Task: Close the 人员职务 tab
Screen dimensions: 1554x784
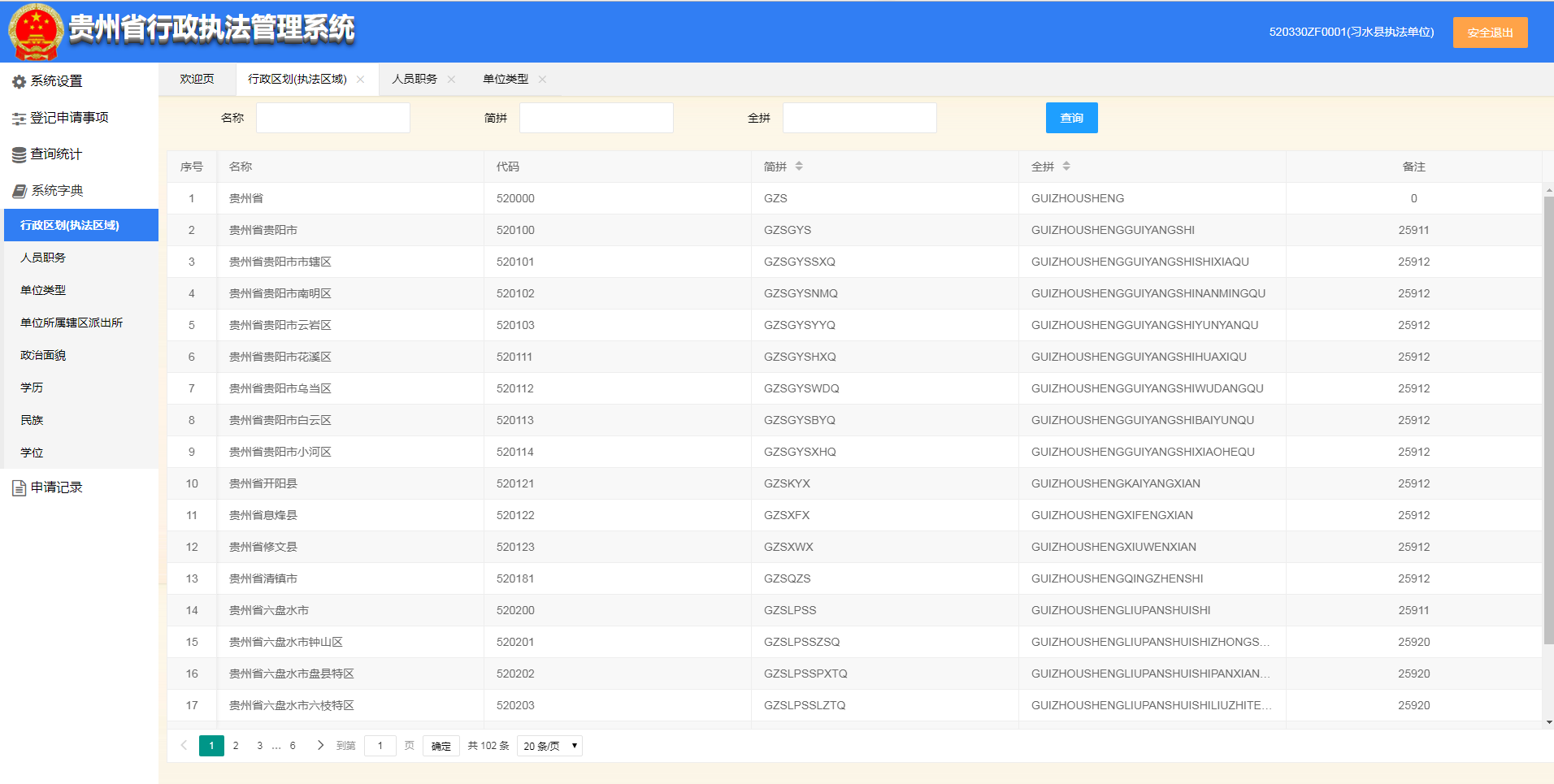Action: point(451,80)
